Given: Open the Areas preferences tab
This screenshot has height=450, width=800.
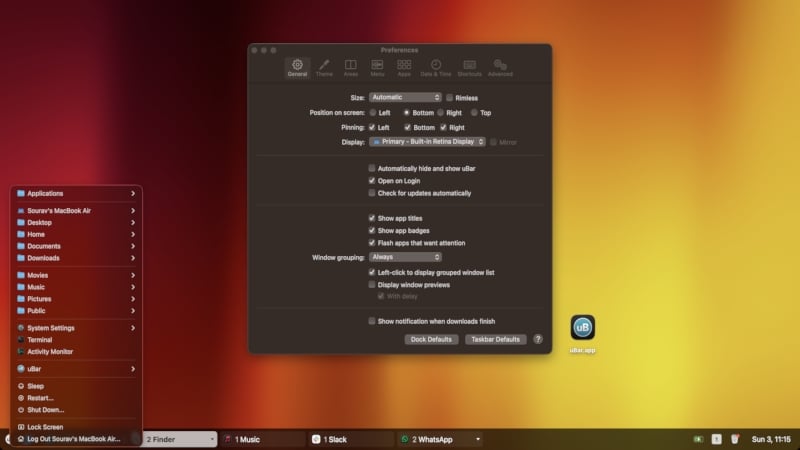Looking at the screenshot, I should pos(351,67).
